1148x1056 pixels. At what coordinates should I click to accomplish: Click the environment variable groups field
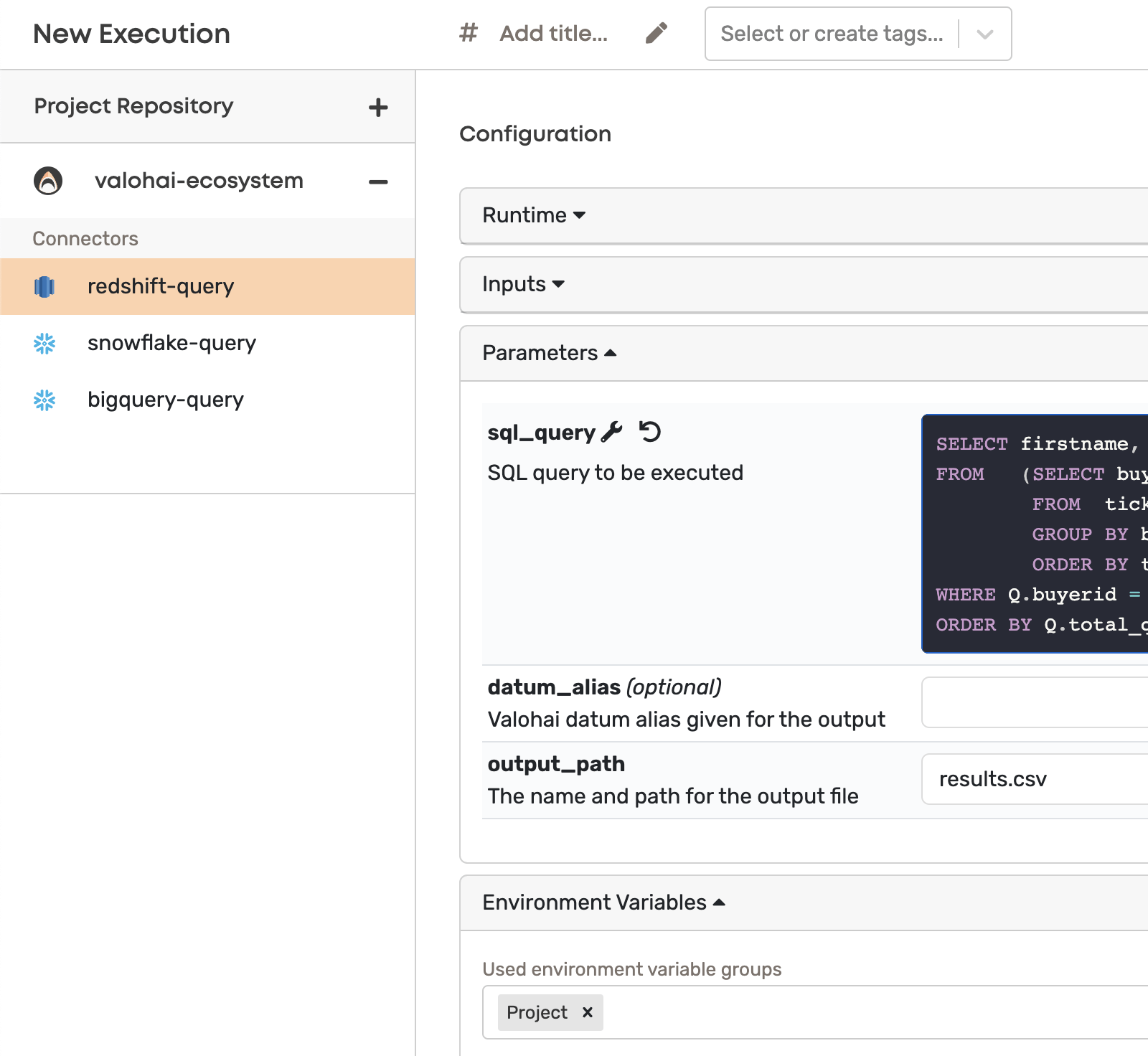815,1012
